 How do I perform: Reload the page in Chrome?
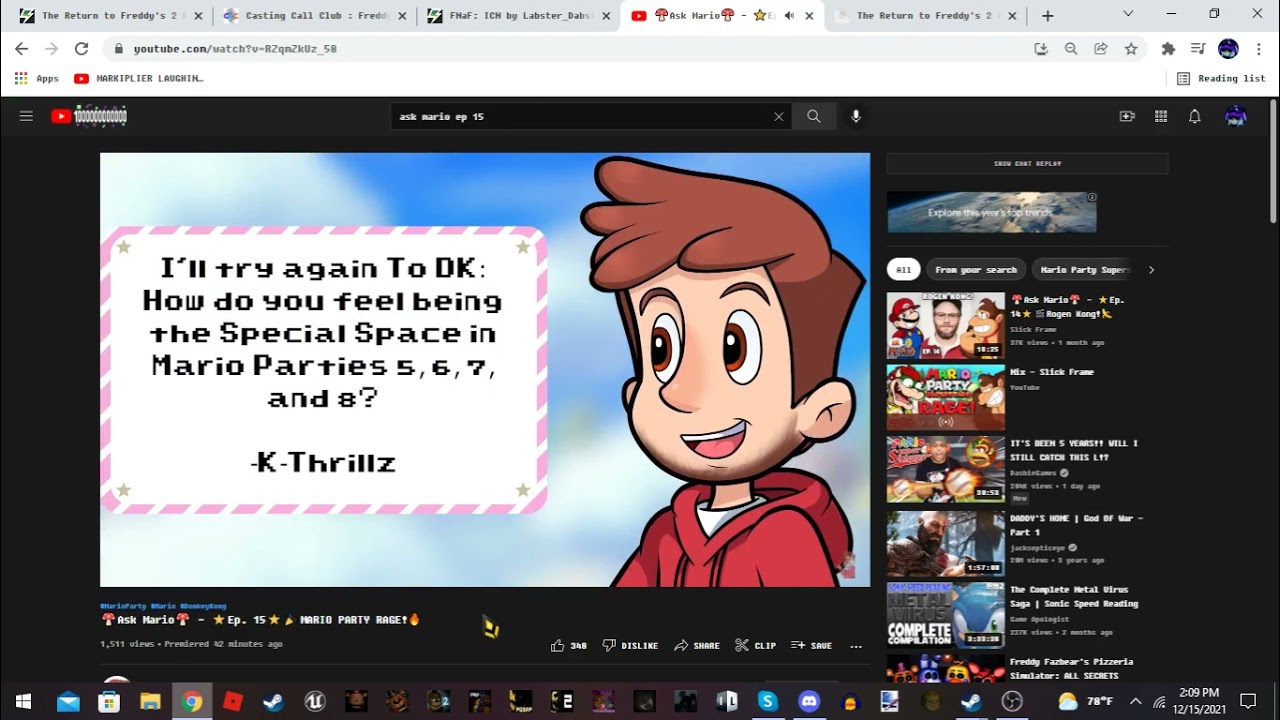tap(82, 48)
